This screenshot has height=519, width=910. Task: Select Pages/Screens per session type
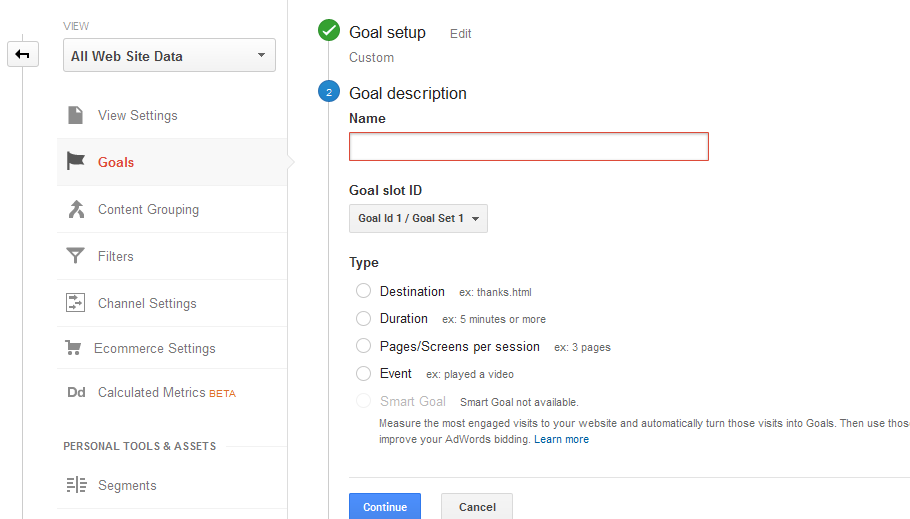tap(363, 346)
